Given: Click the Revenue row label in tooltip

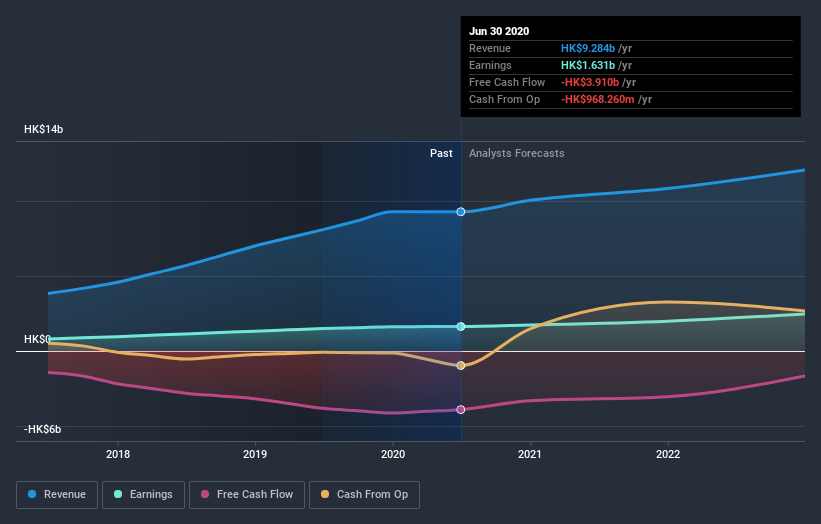Looking at the screenshot, I should click(x=490, y=48).
